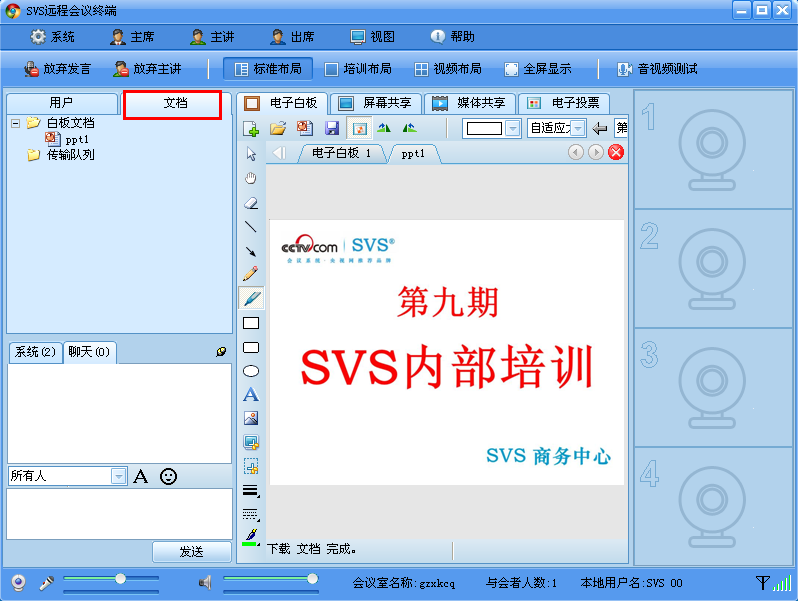This screenshot has width=798, height=601.
Task: Collapse the 白板文档 tree node
Action: coord(16,123)
